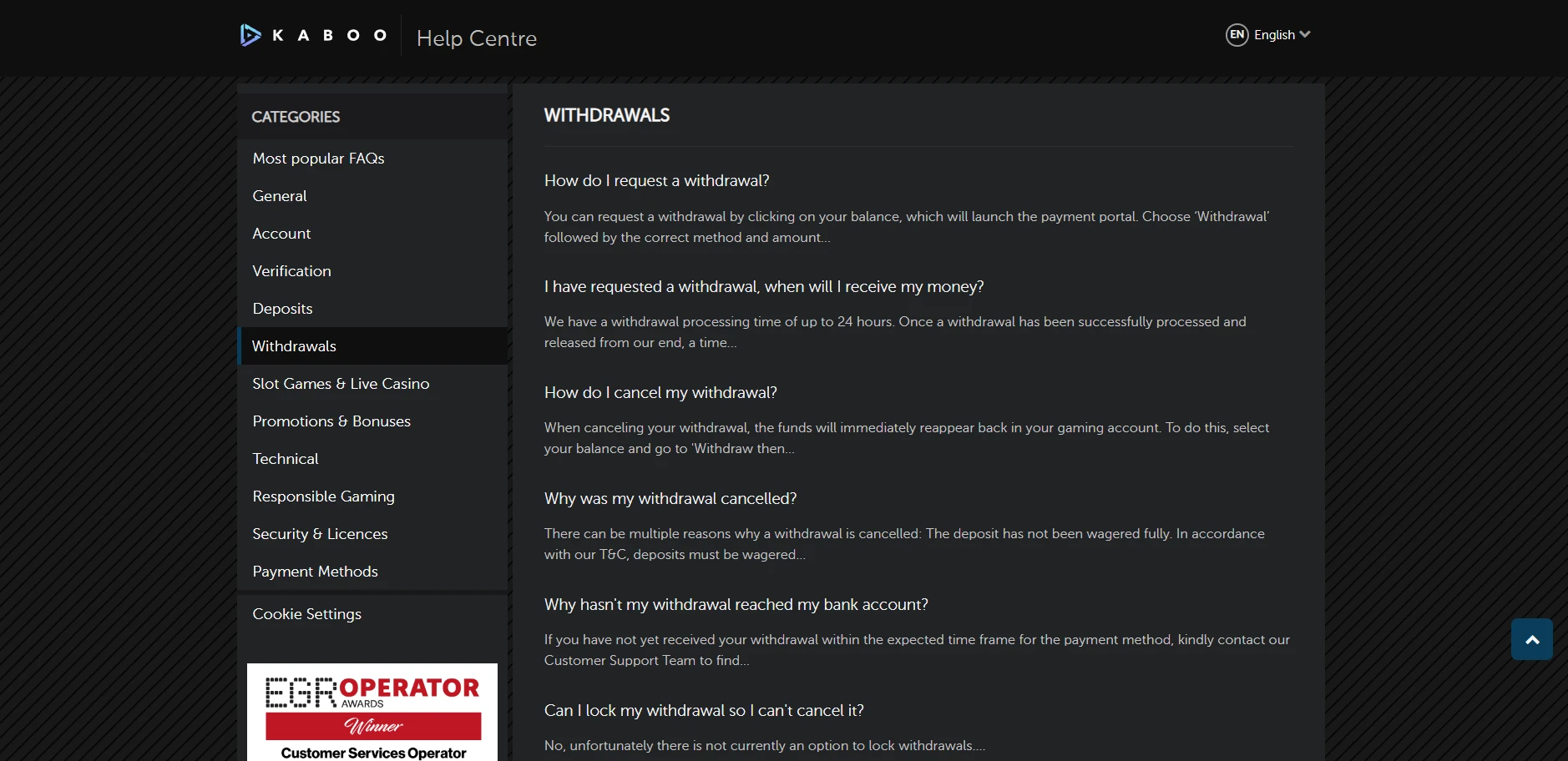Open the Technical category
The image size is (1568, 761).
[372, 459]
